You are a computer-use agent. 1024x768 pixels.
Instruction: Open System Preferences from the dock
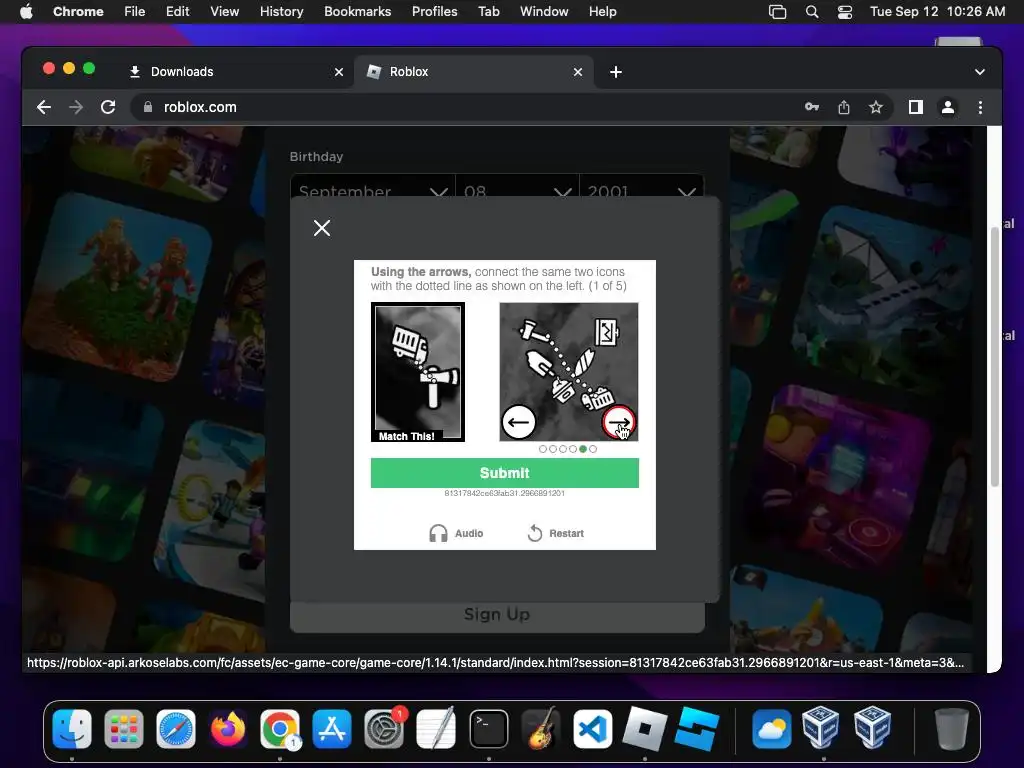click(384, 728)
